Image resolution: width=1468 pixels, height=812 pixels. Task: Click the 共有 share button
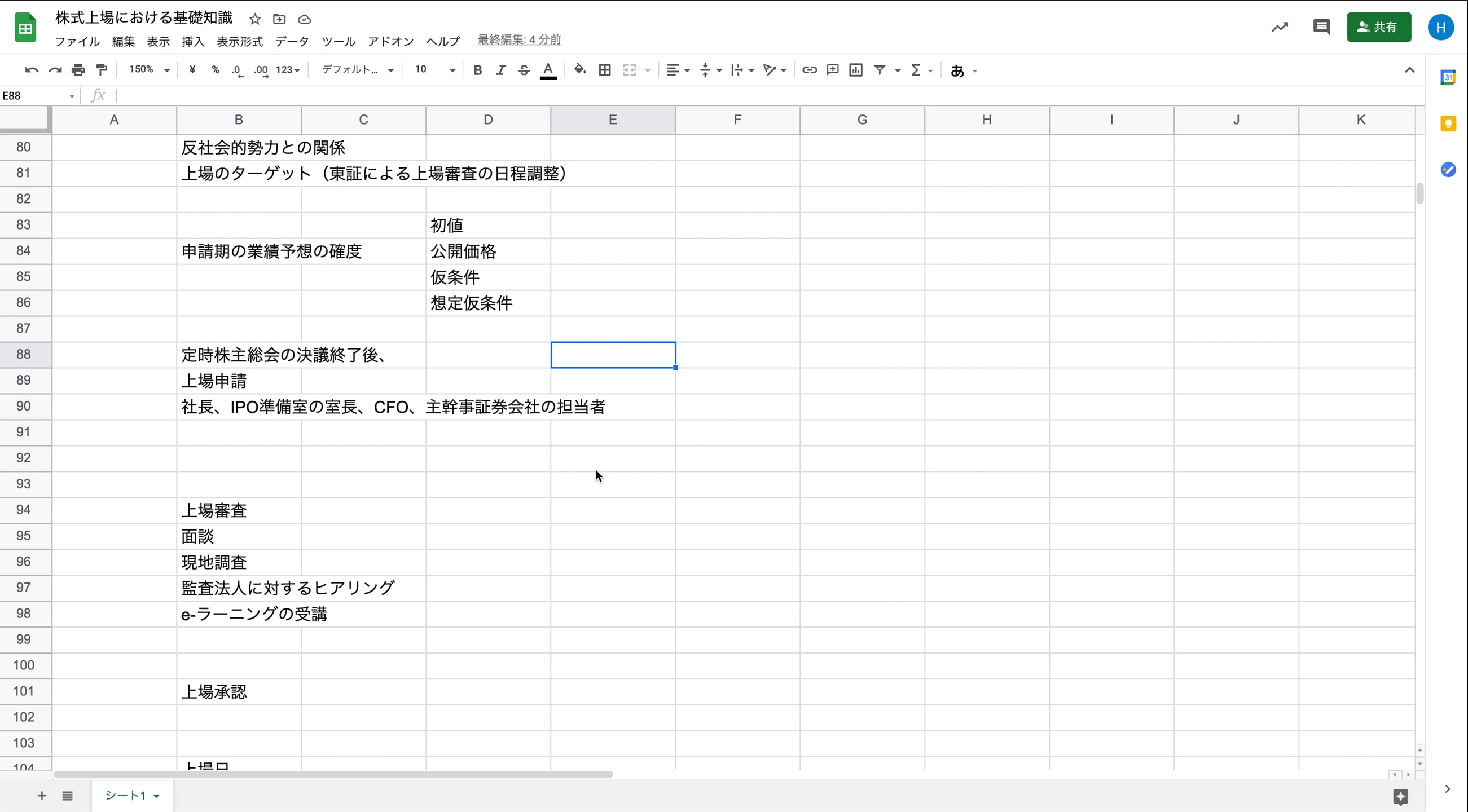click(1378, 27)
